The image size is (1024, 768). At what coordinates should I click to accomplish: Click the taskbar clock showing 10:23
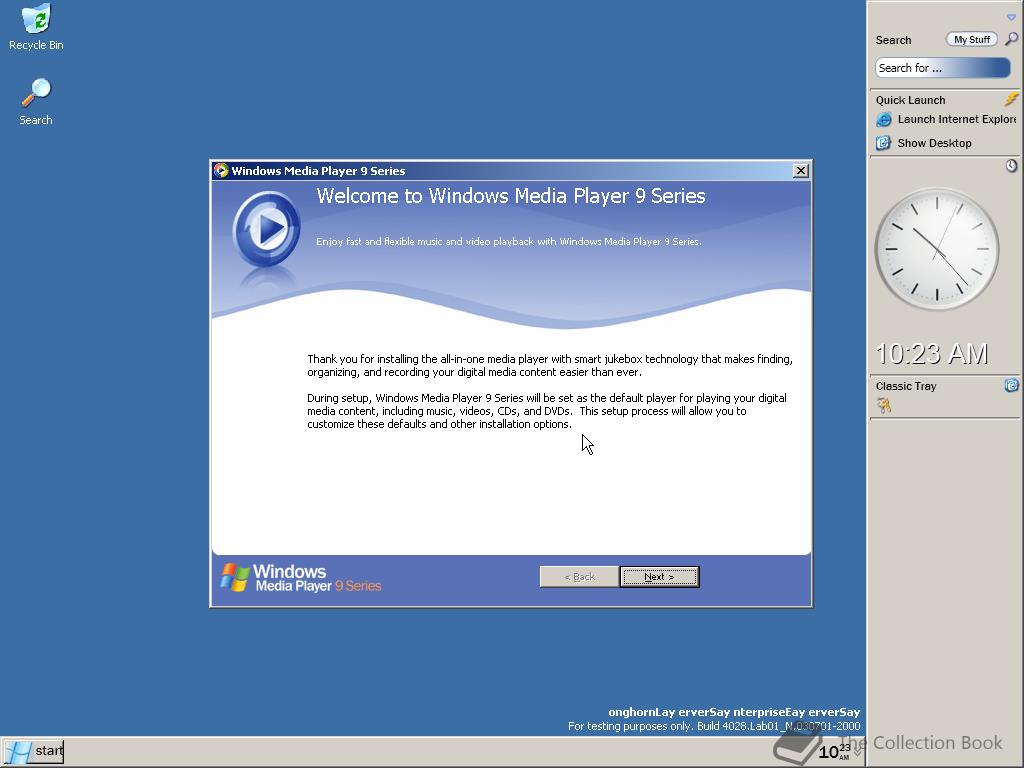click(x=835, y=751)
